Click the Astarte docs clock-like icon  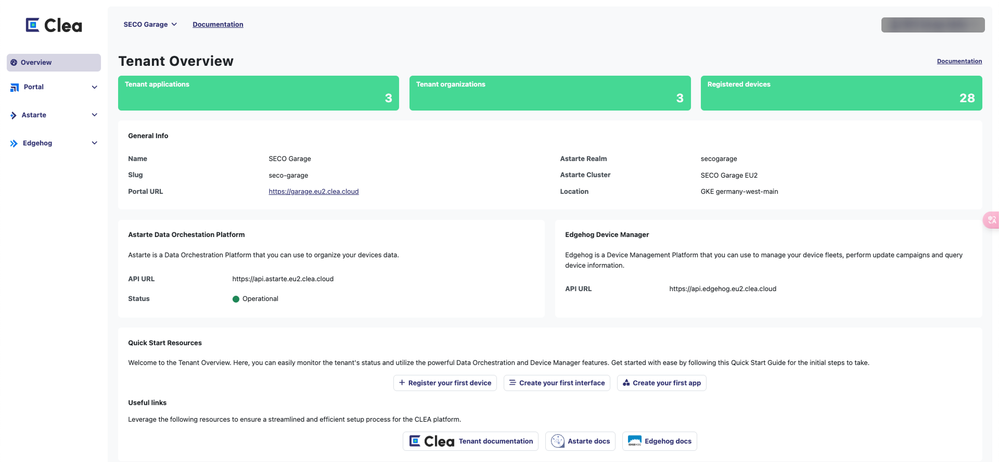(558, 441)
